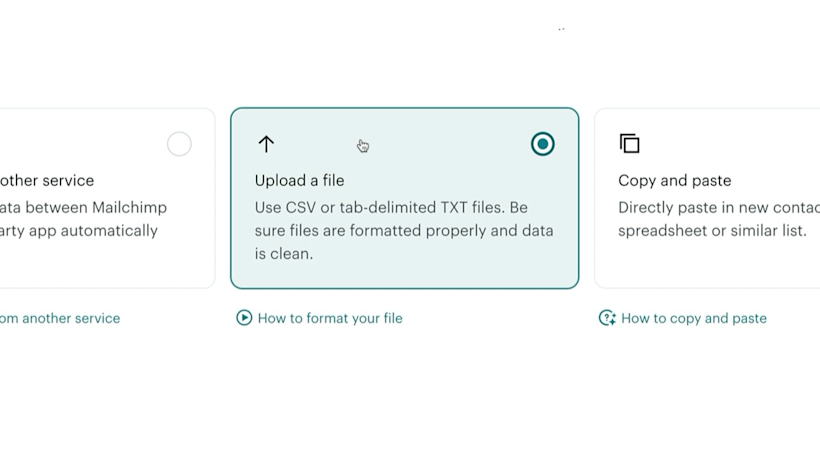820x461 pixels.
Task: Click the "other service" card heading
Action: coord(47,180)
